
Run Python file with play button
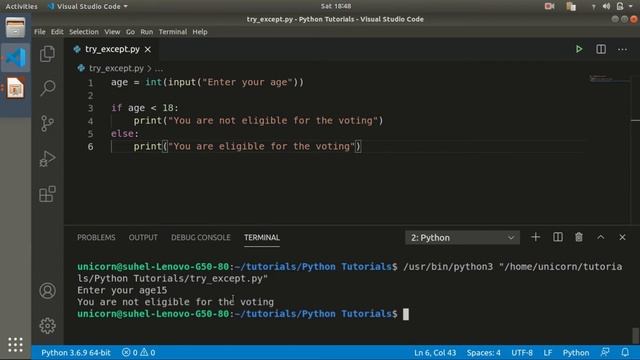click(579, 49)
